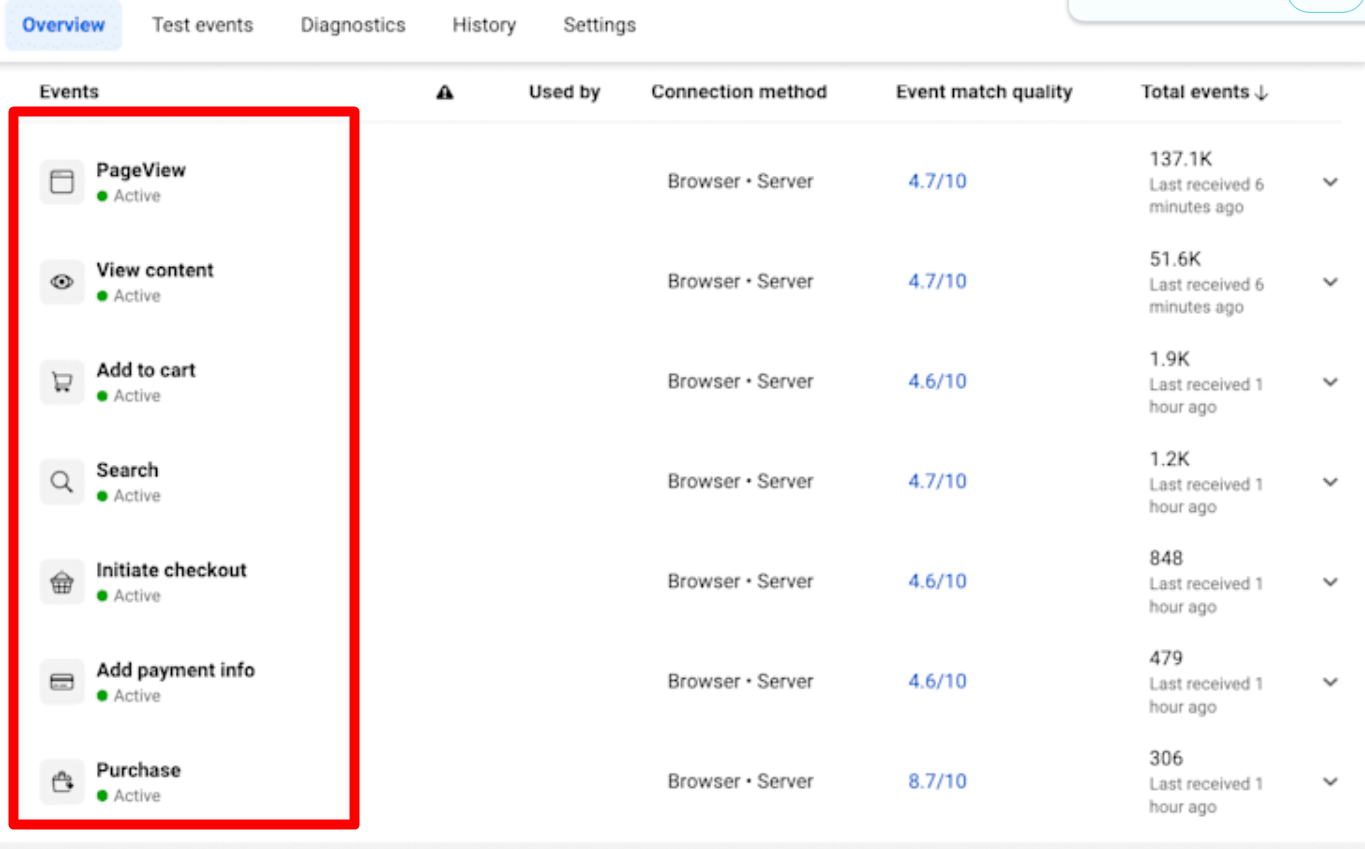Click the Add payment info card icon
Viewport: 1365px width, 849px height.
(62, 682)
